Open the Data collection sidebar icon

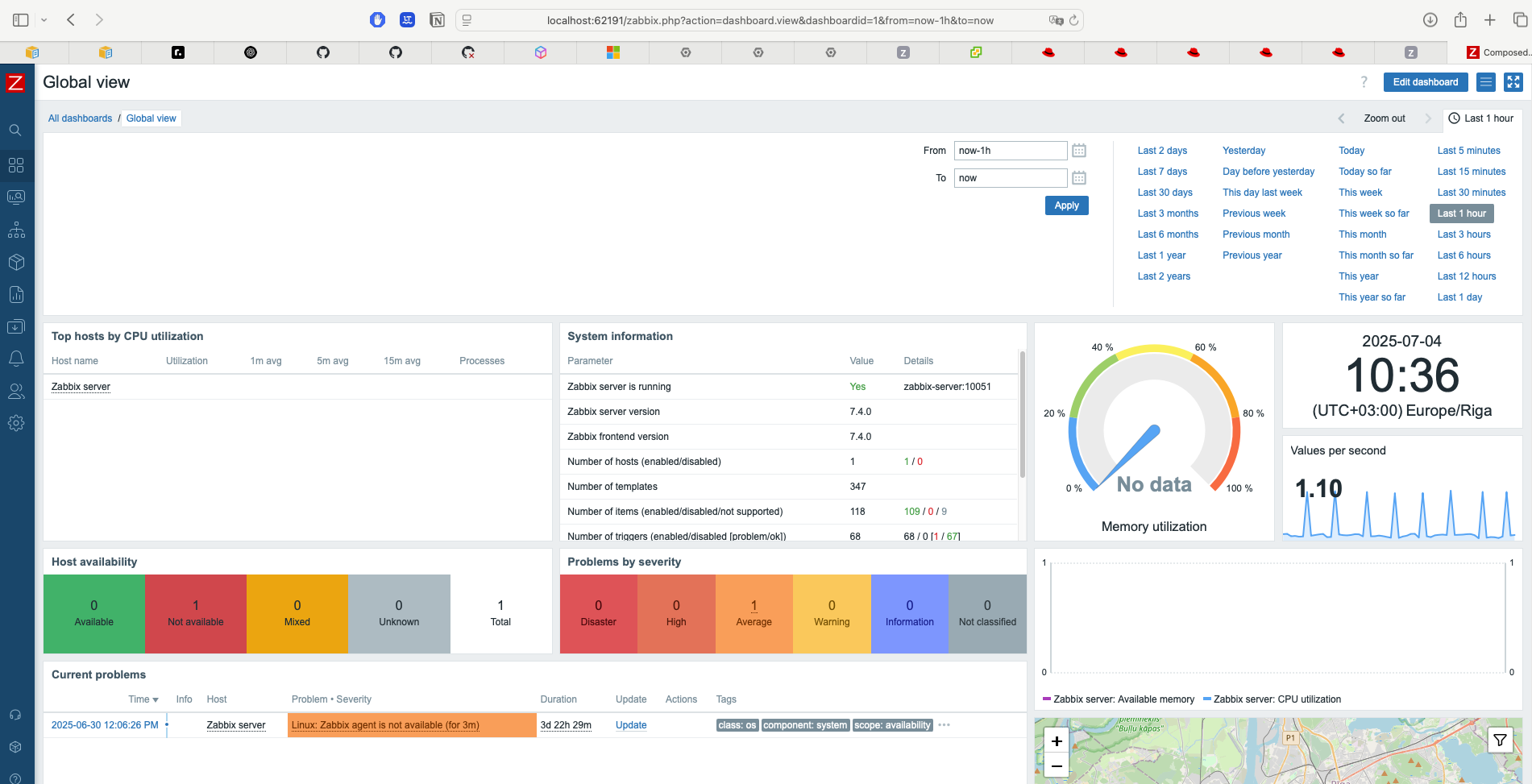[x=16, y=326]
